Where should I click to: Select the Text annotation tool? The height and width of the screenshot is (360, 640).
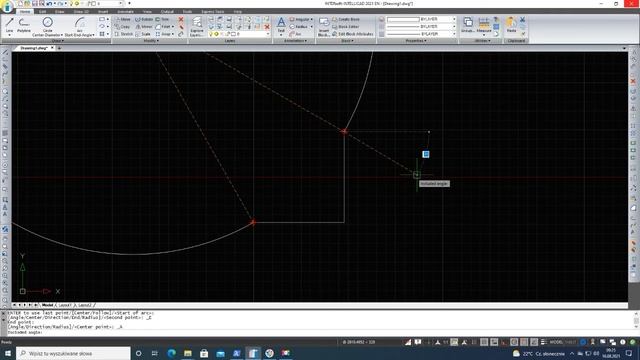[x=281, y=25]
